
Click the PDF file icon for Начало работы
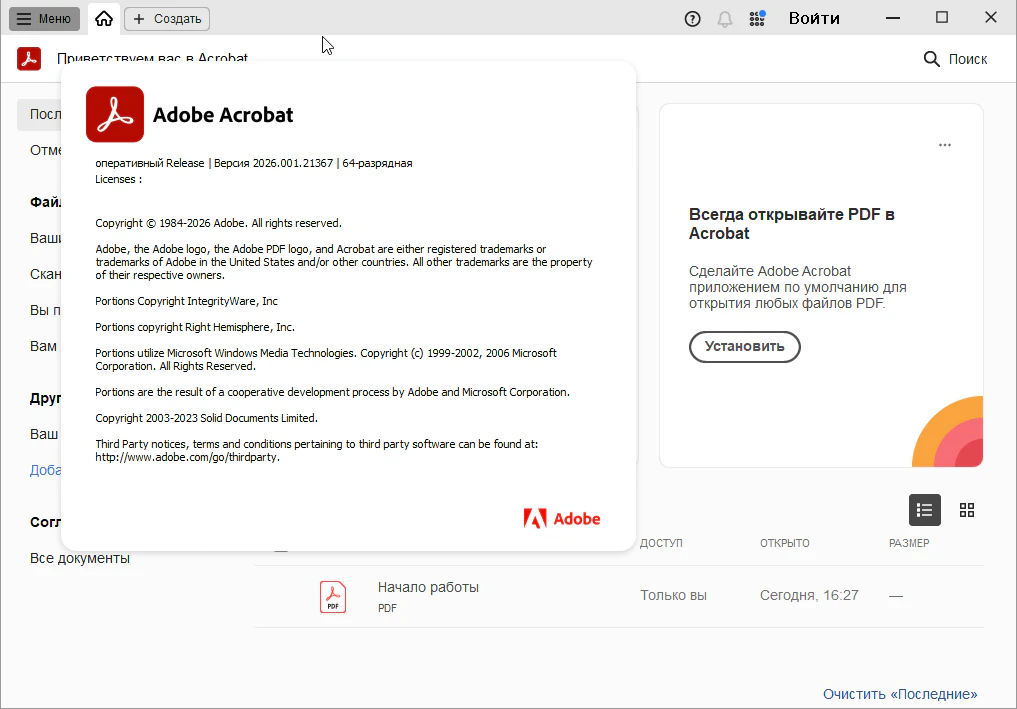333,596
